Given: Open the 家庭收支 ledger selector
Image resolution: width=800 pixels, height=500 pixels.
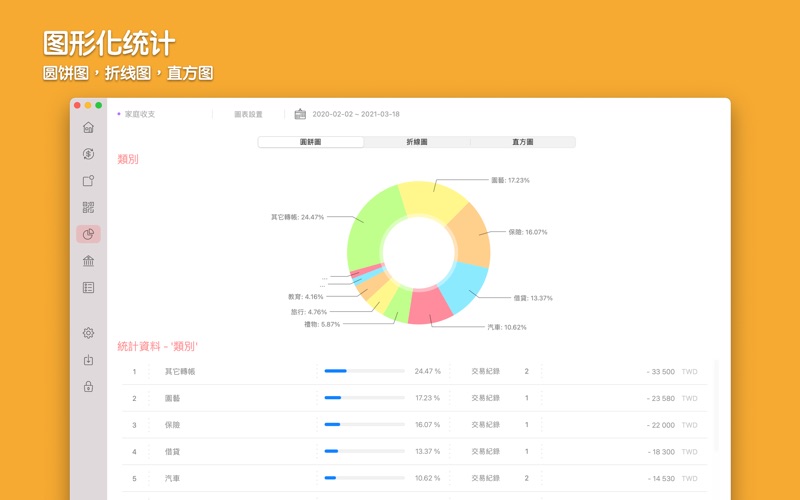Looking at the screenshot, I should point(139,114).
